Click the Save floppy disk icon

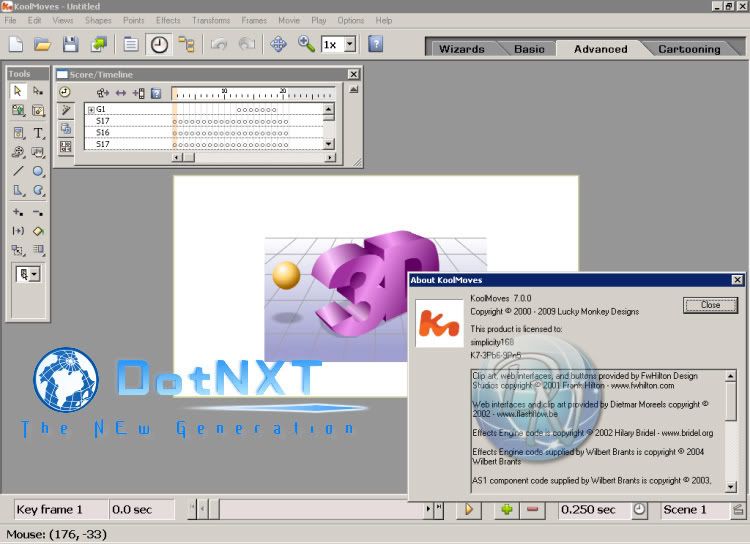(x=70, y=44)
